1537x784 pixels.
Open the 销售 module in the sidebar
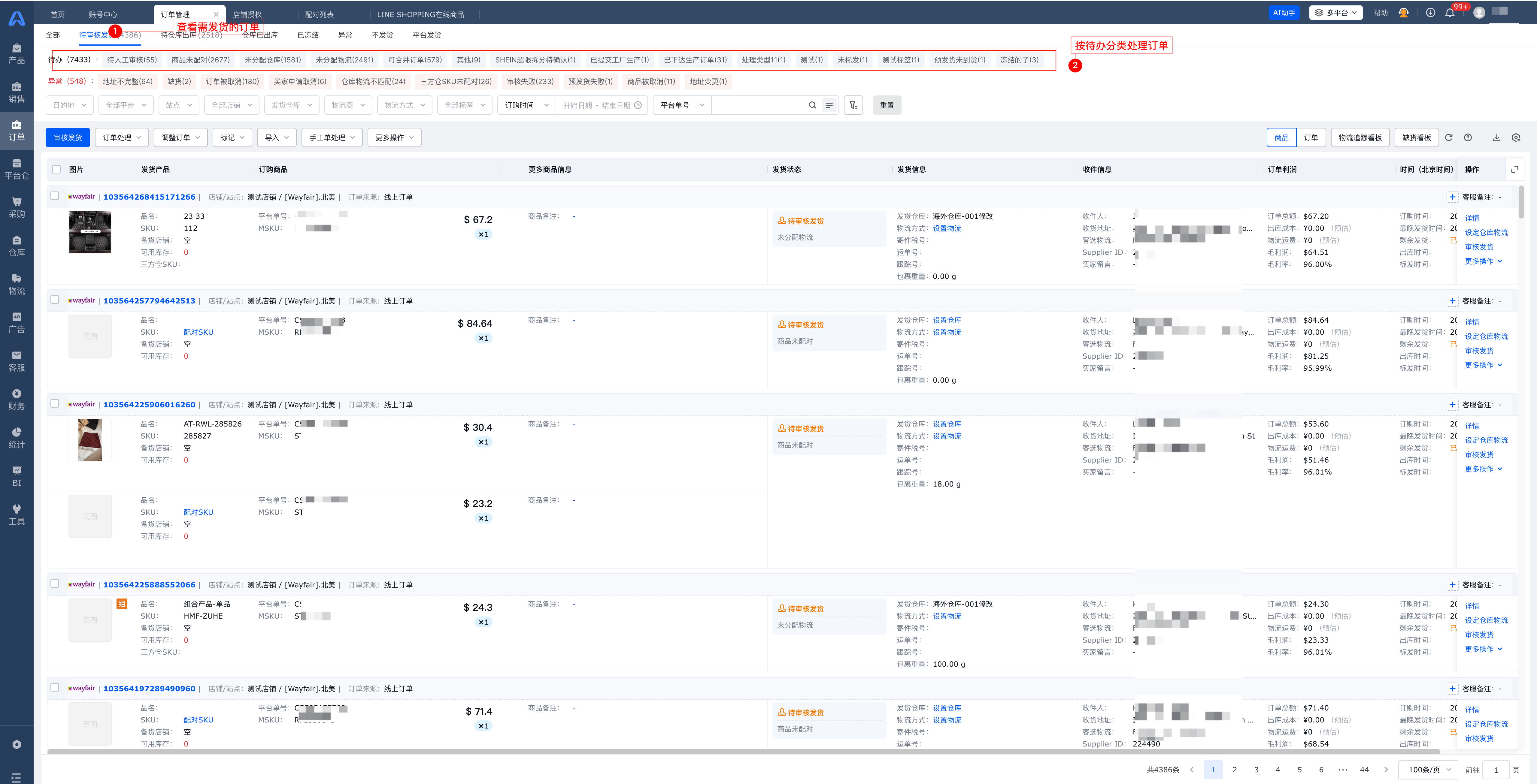click(x=17, y=92)
